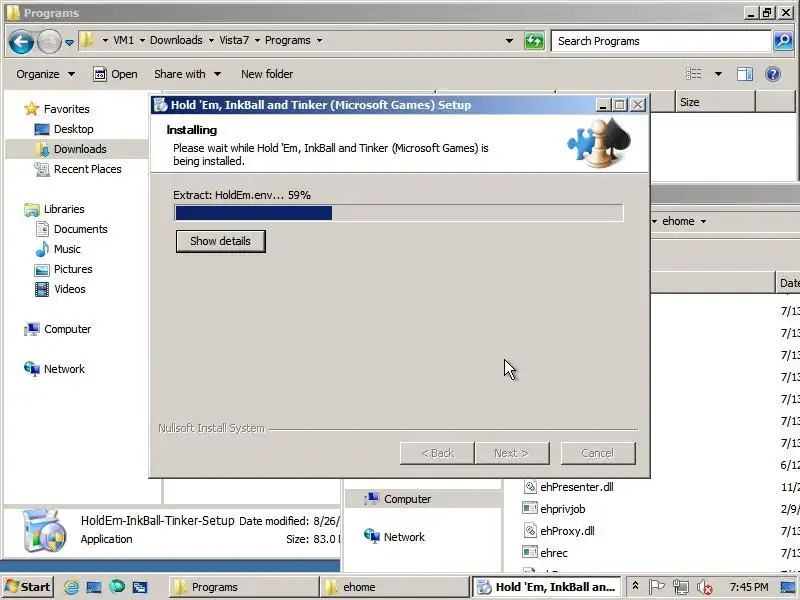Open the view options dropdown arrow

(718, 74)
